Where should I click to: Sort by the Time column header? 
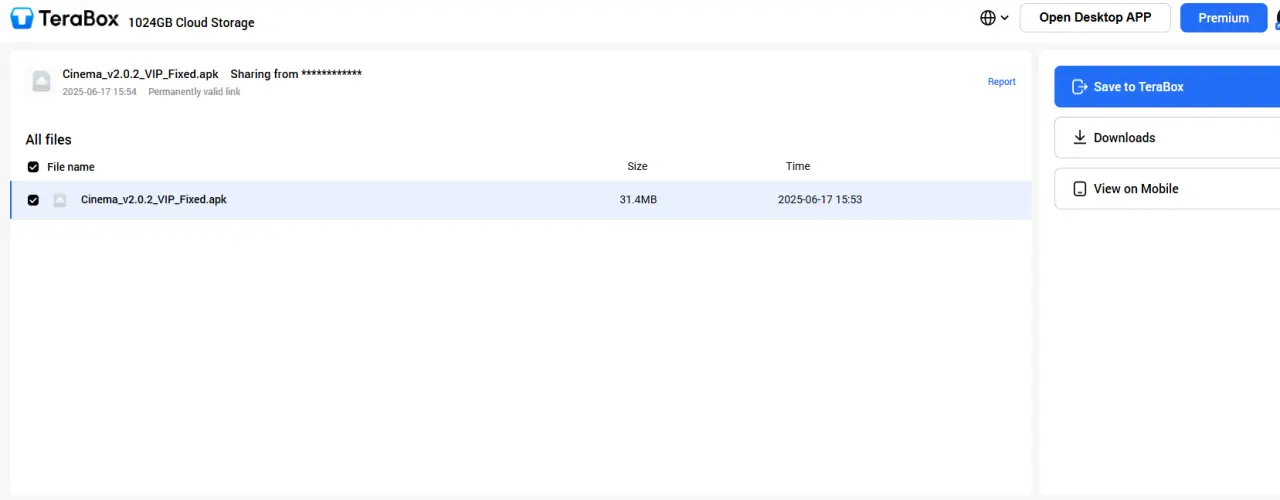click(x=798, y=166)
